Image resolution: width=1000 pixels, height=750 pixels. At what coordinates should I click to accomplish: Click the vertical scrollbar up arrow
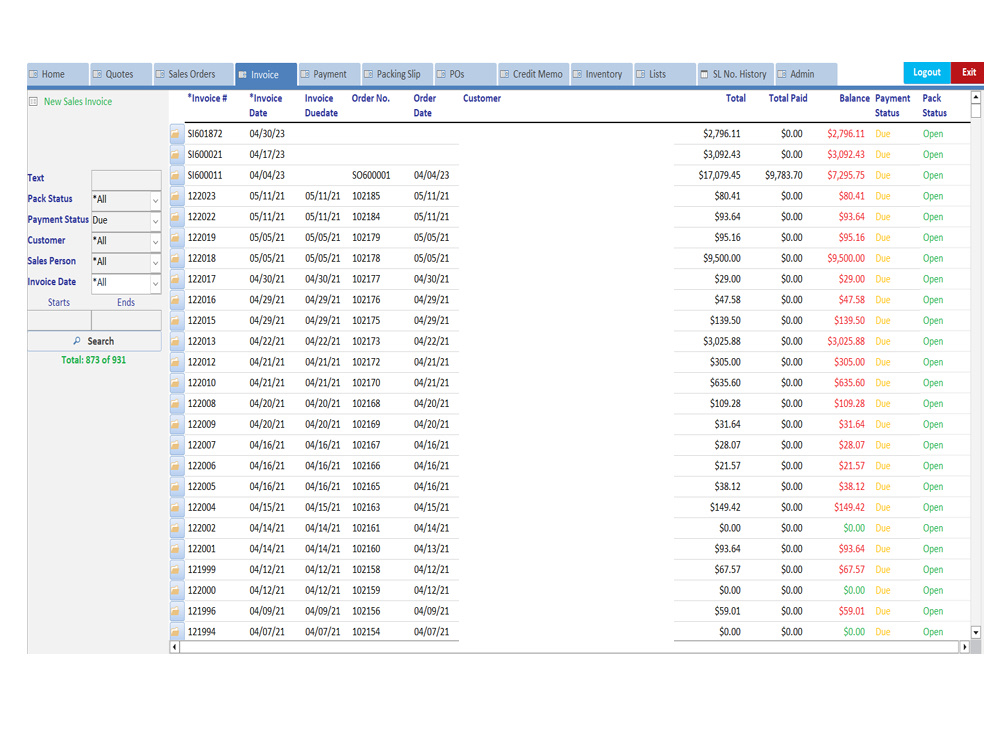click(976, 97)
